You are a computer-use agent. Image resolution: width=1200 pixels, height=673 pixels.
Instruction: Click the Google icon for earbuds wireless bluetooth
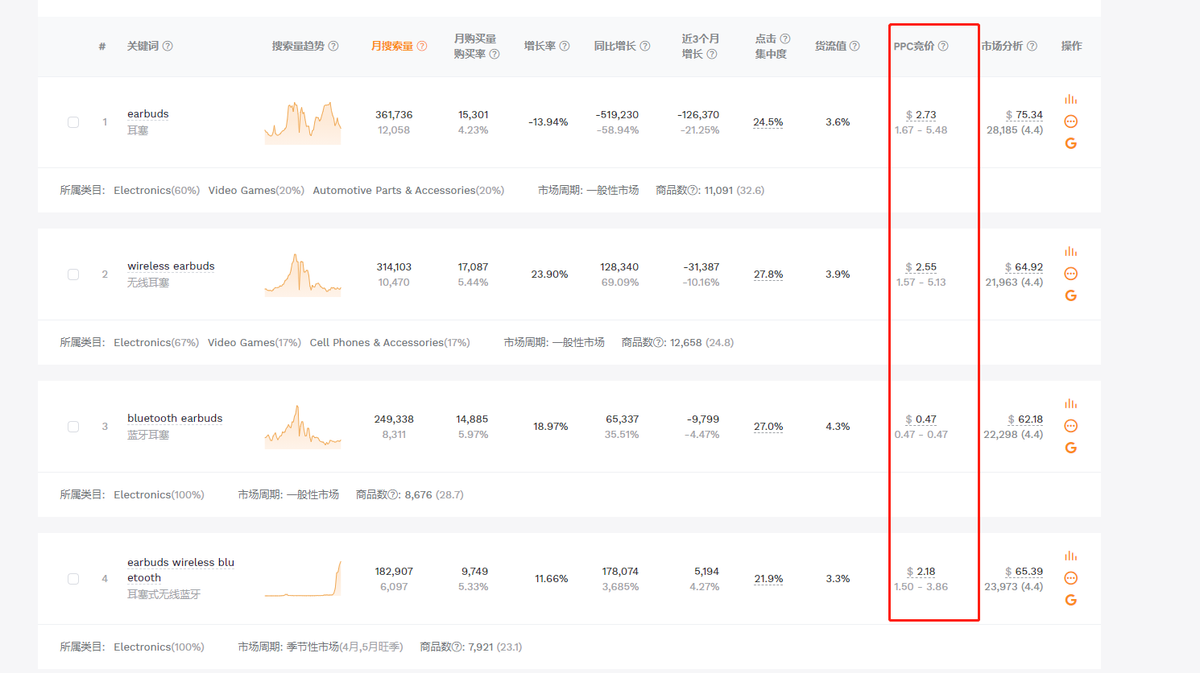(1071, 600)
